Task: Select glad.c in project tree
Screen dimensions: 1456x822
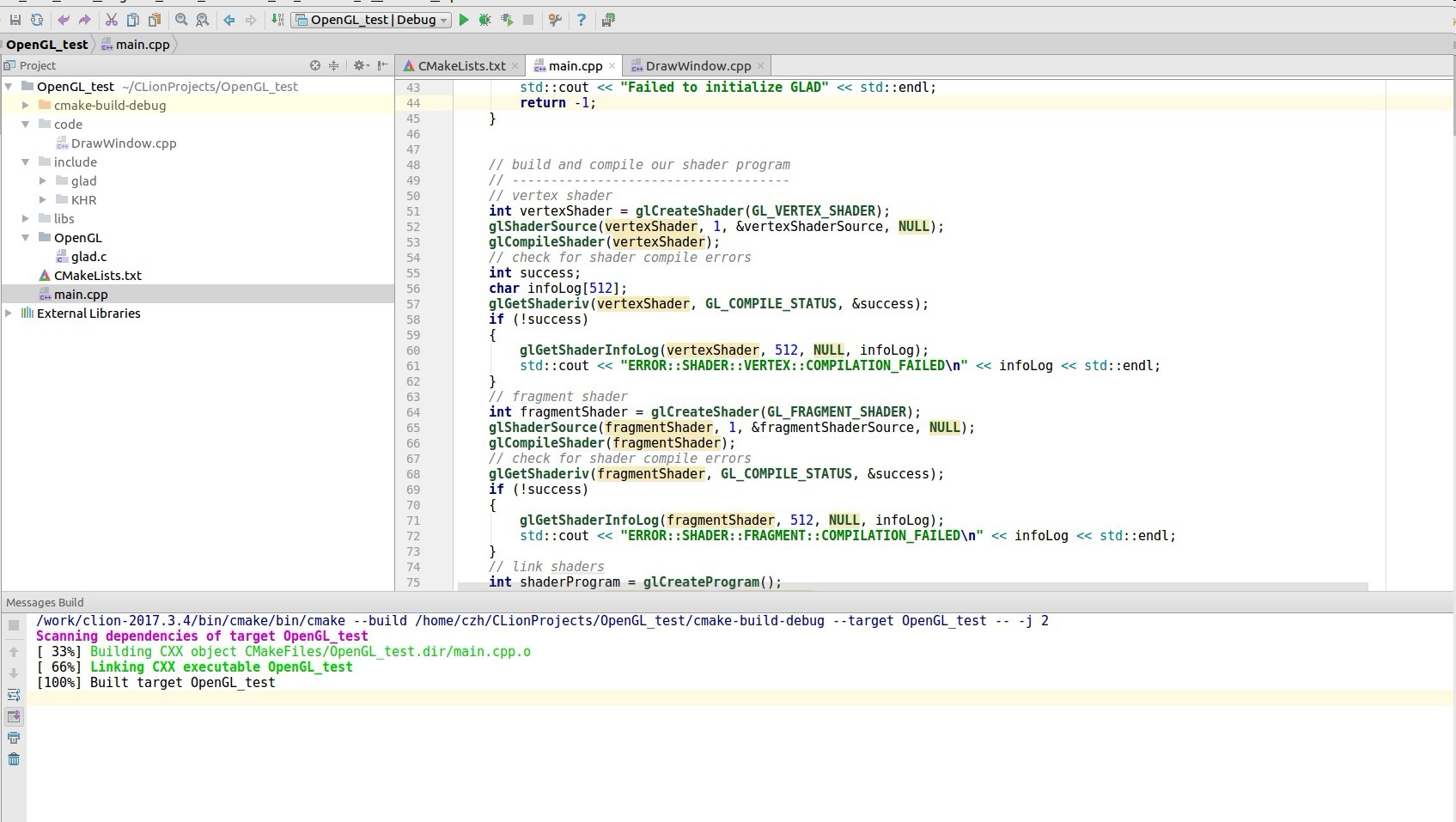Action: pyautogui.click(x=88, y=256)
